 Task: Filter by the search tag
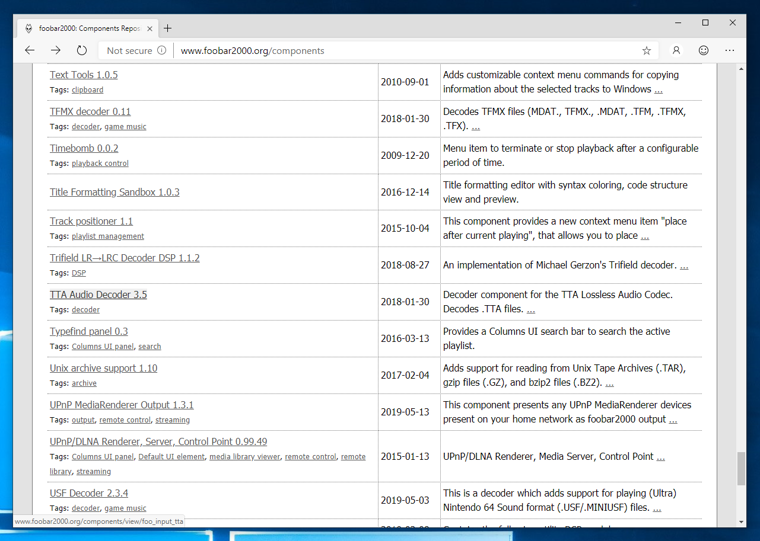149,347
